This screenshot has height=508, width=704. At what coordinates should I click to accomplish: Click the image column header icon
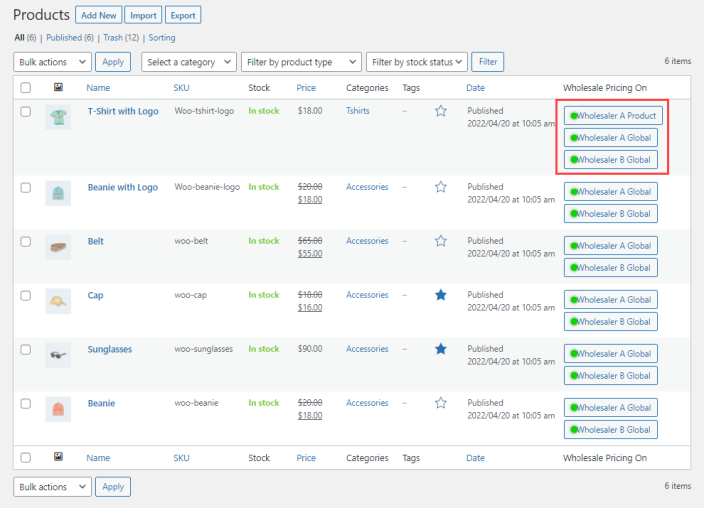tap(58, 88)
